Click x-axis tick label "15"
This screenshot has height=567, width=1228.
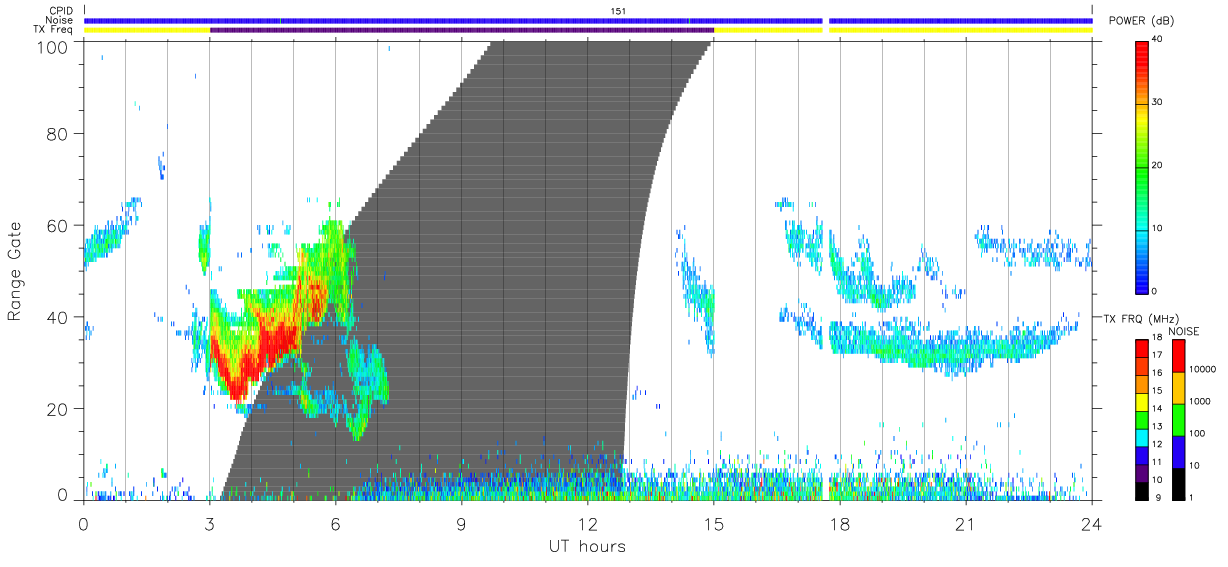pyautogui.click(x=713, y=523)
